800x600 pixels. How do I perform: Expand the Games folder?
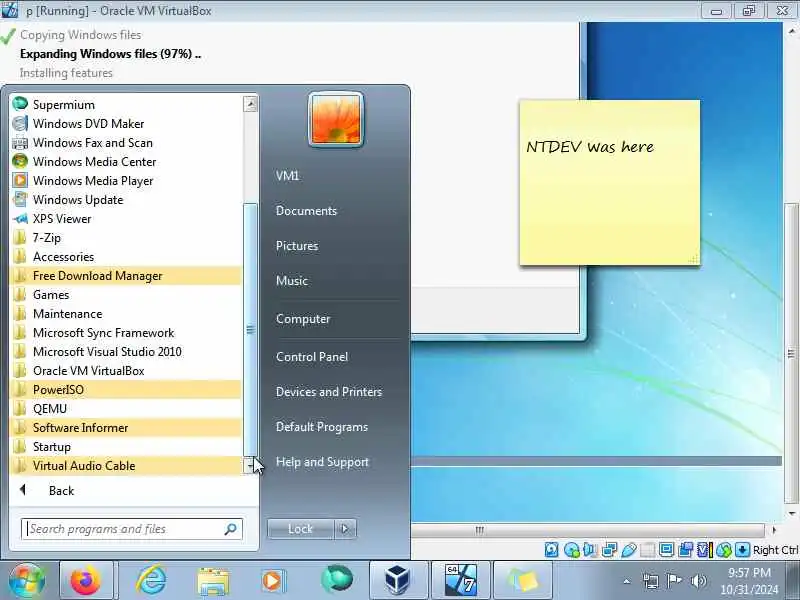[x=126, y=294]
